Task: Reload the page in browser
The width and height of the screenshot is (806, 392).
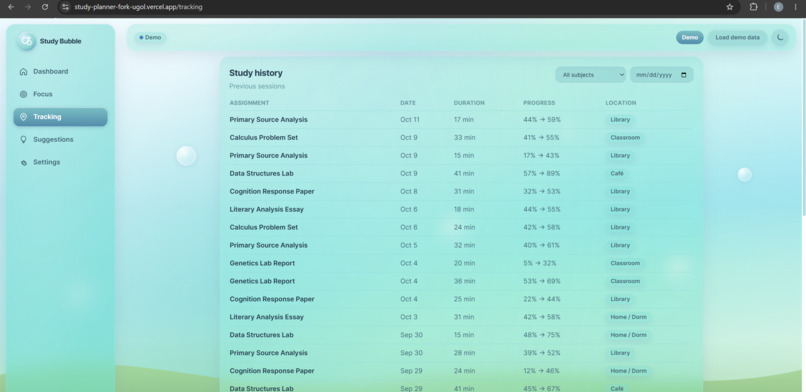Action: point(45,7)
